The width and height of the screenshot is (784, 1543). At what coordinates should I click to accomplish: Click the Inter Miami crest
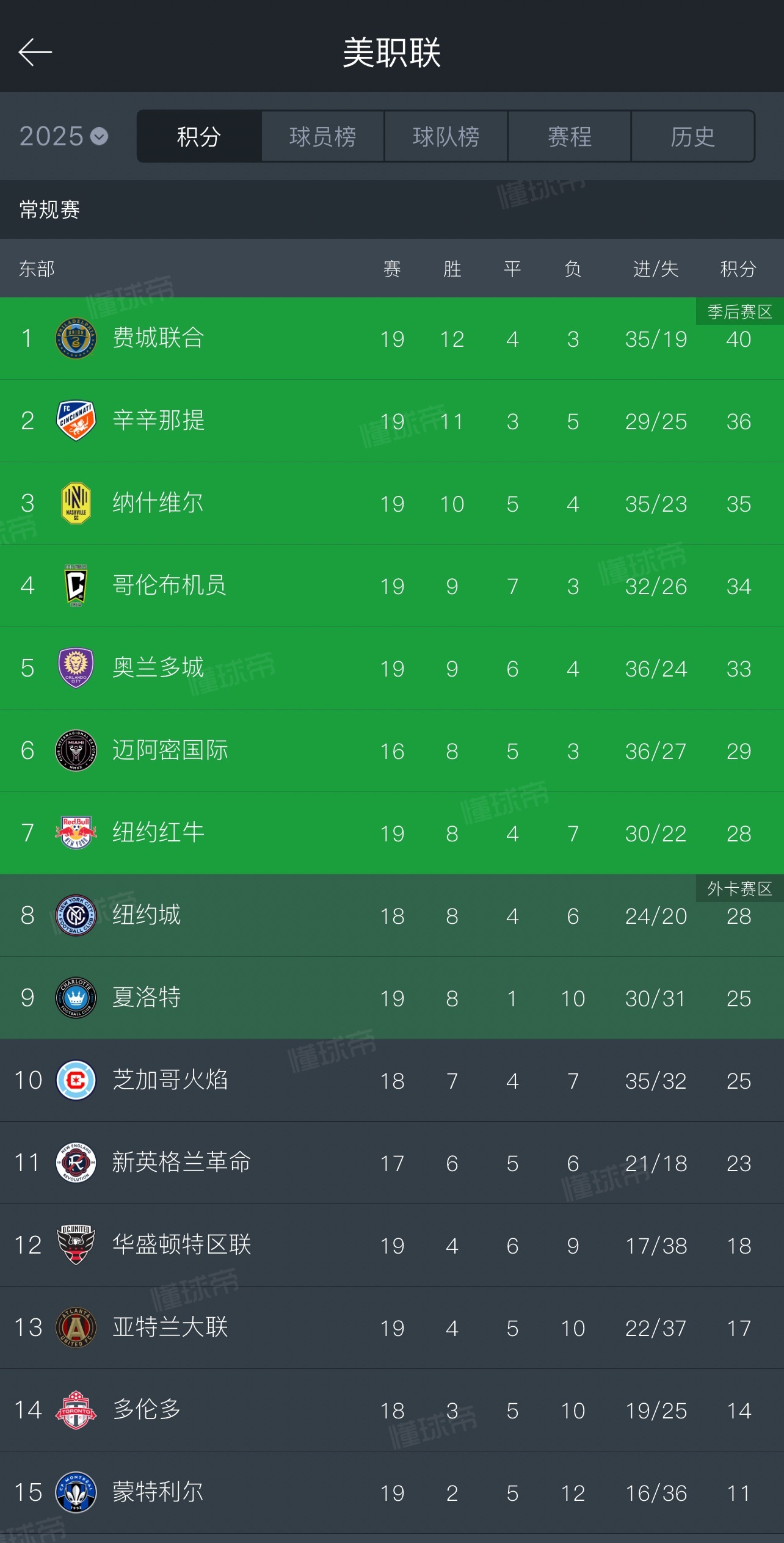(x=76, y=750)
